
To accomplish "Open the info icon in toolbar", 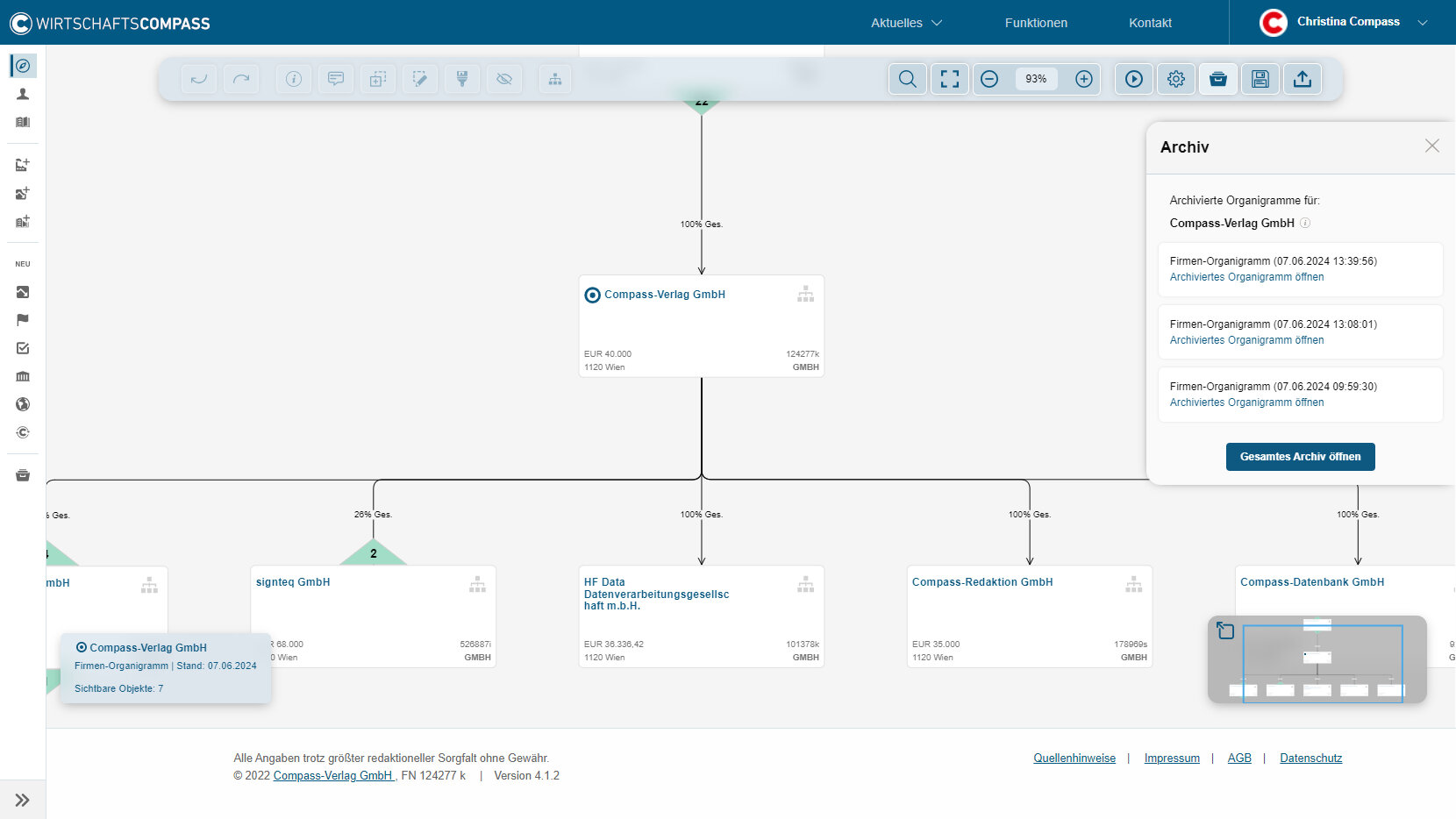I will [x=294, y=79].
